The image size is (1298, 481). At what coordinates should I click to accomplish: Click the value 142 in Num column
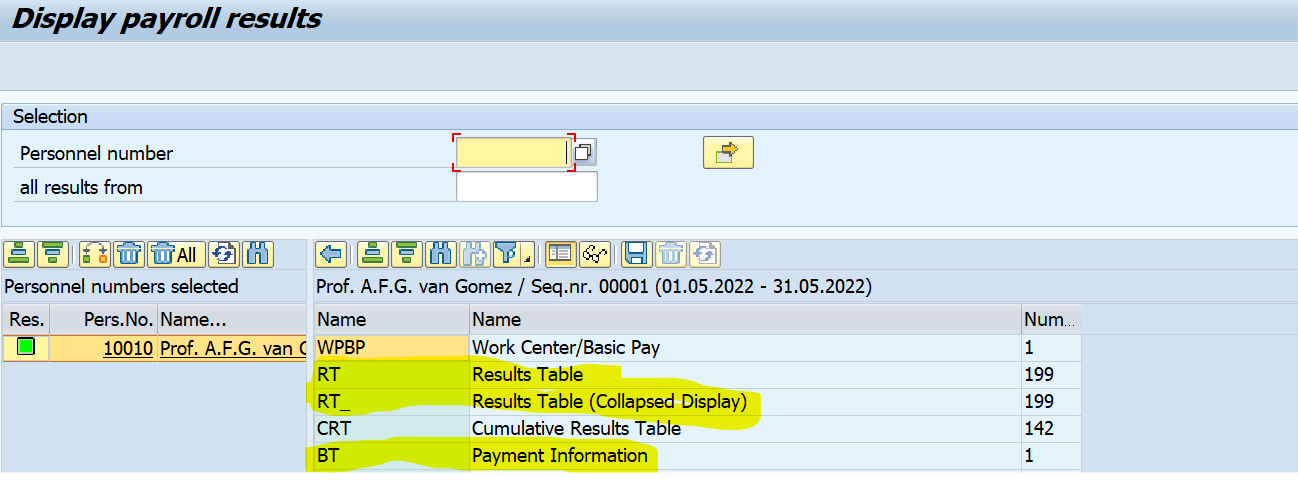point(1039,429)
